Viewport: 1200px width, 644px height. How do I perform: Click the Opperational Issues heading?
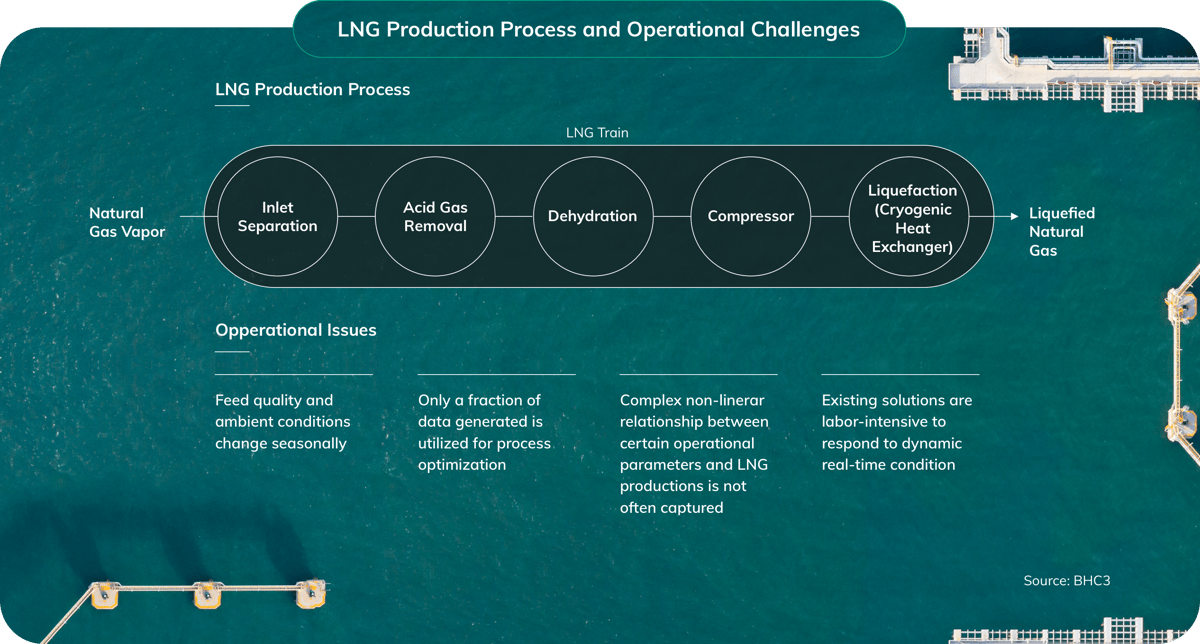click(x=296, y=330)
